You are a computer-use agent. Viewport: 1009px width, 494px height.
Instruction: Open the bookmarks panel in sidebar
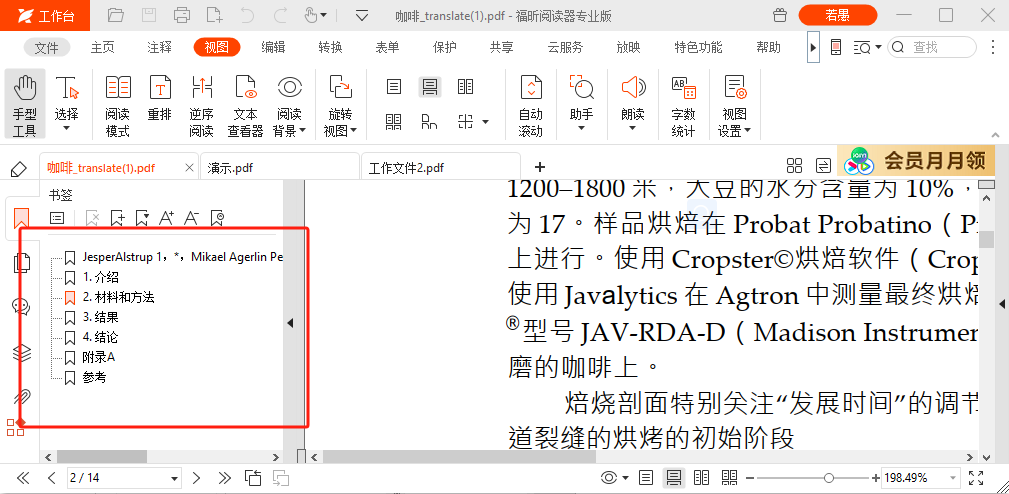21,219
